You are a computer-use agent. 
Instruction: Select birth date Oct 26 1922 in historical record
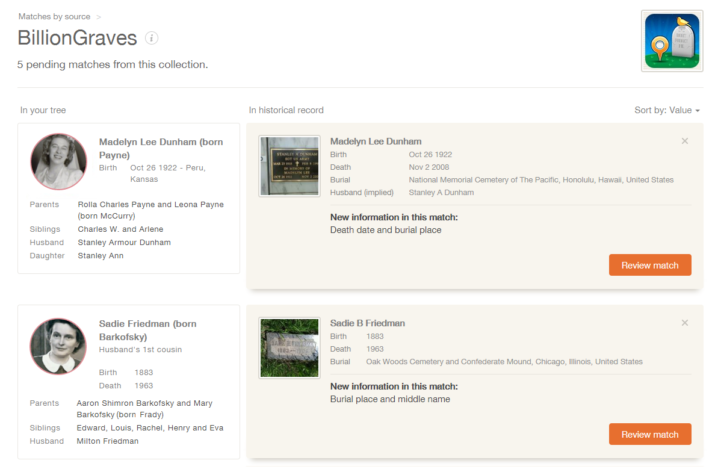(430, 155)
